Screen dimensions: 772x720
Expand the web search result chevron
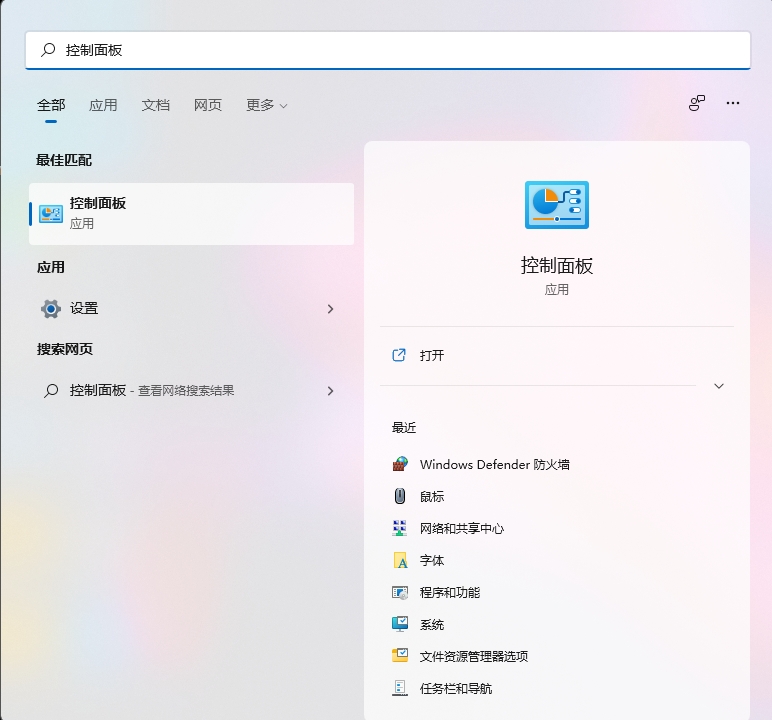[x=330, y=391]
